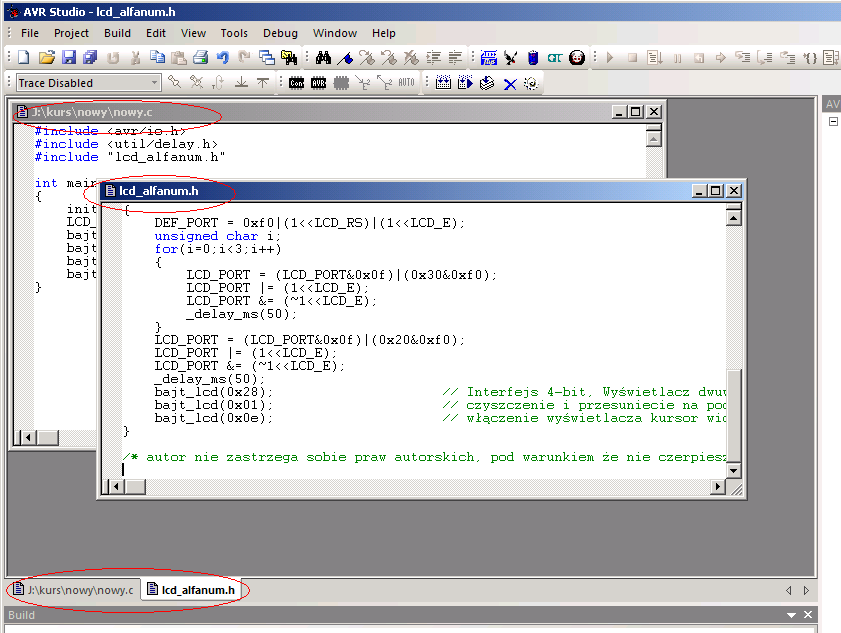Click the down arrow of lcd_alfanum.h vertical scrollbar
This screenshot has width=841, height=633.
pyautogui.click(x=733, y=470)
